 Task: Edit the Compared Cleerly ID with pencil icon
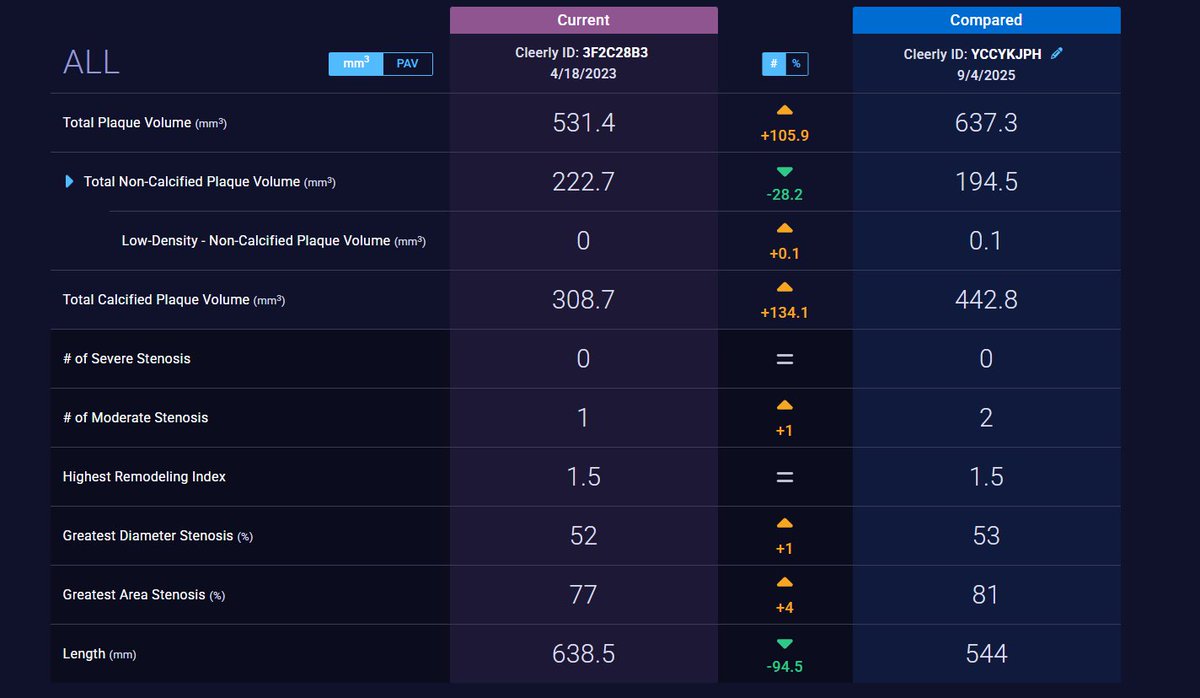[x=1057, y=54]
